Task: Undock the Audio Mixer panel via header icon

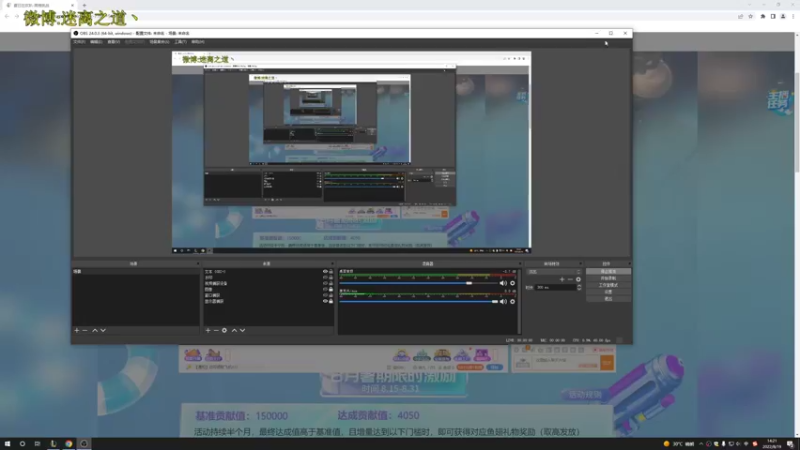Action: (520, 264)
